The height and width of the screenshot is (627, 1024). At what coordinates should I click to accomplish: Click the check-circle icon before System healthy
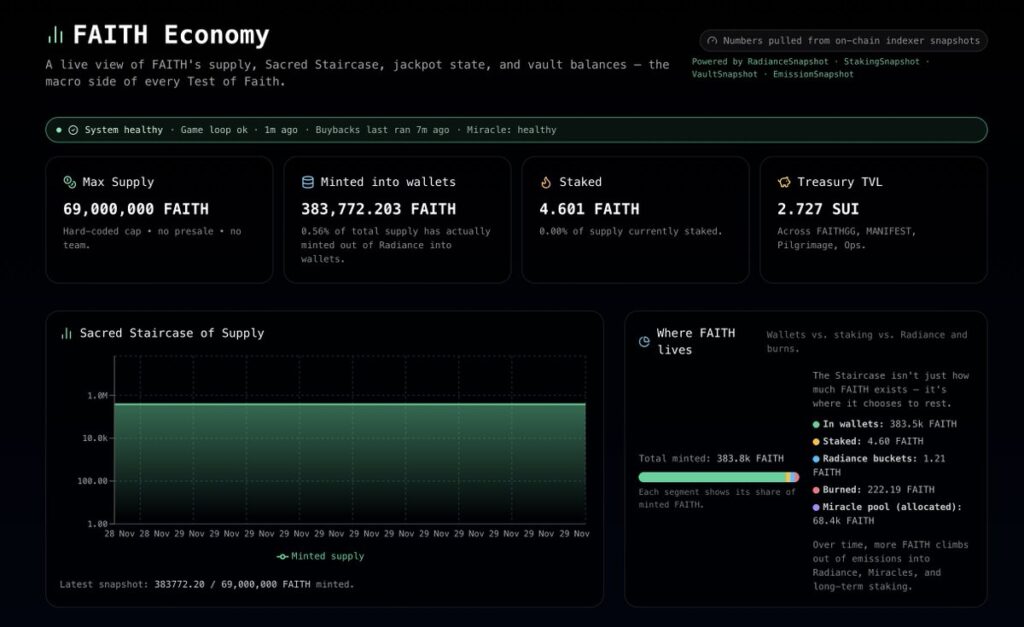tap(73, 130)
